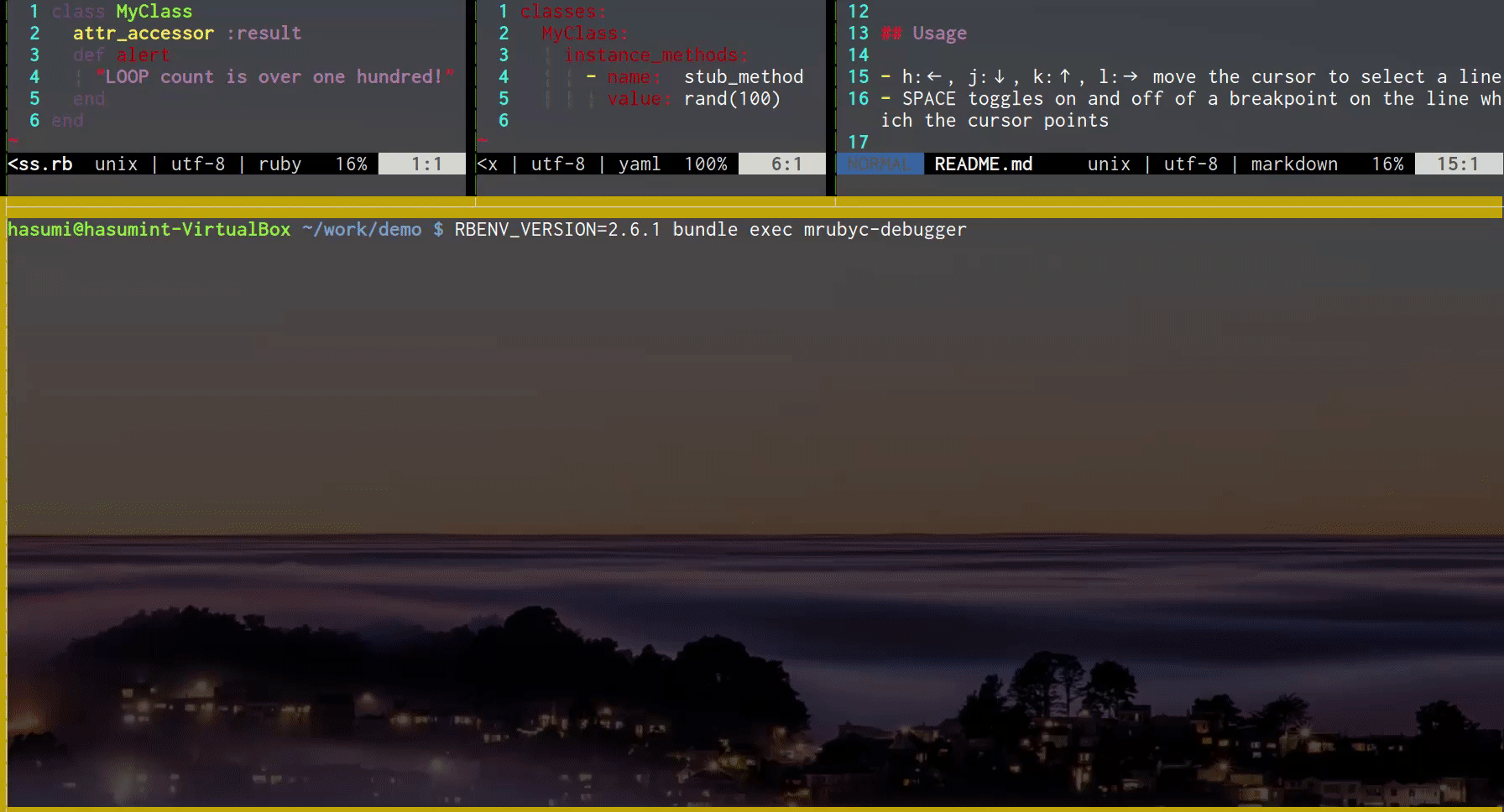Click 'utf-8' in the ss.rb status line

[x=198, y=164]
